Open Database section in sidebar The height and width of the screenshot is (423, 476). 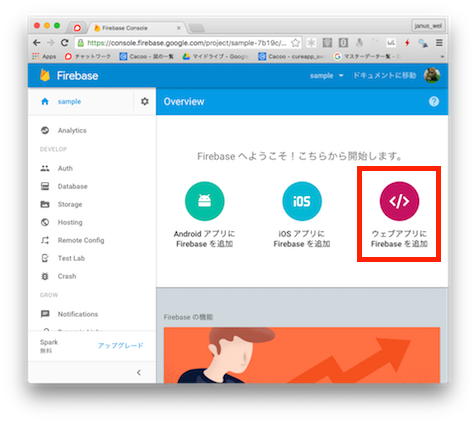[x=73, y=186]
